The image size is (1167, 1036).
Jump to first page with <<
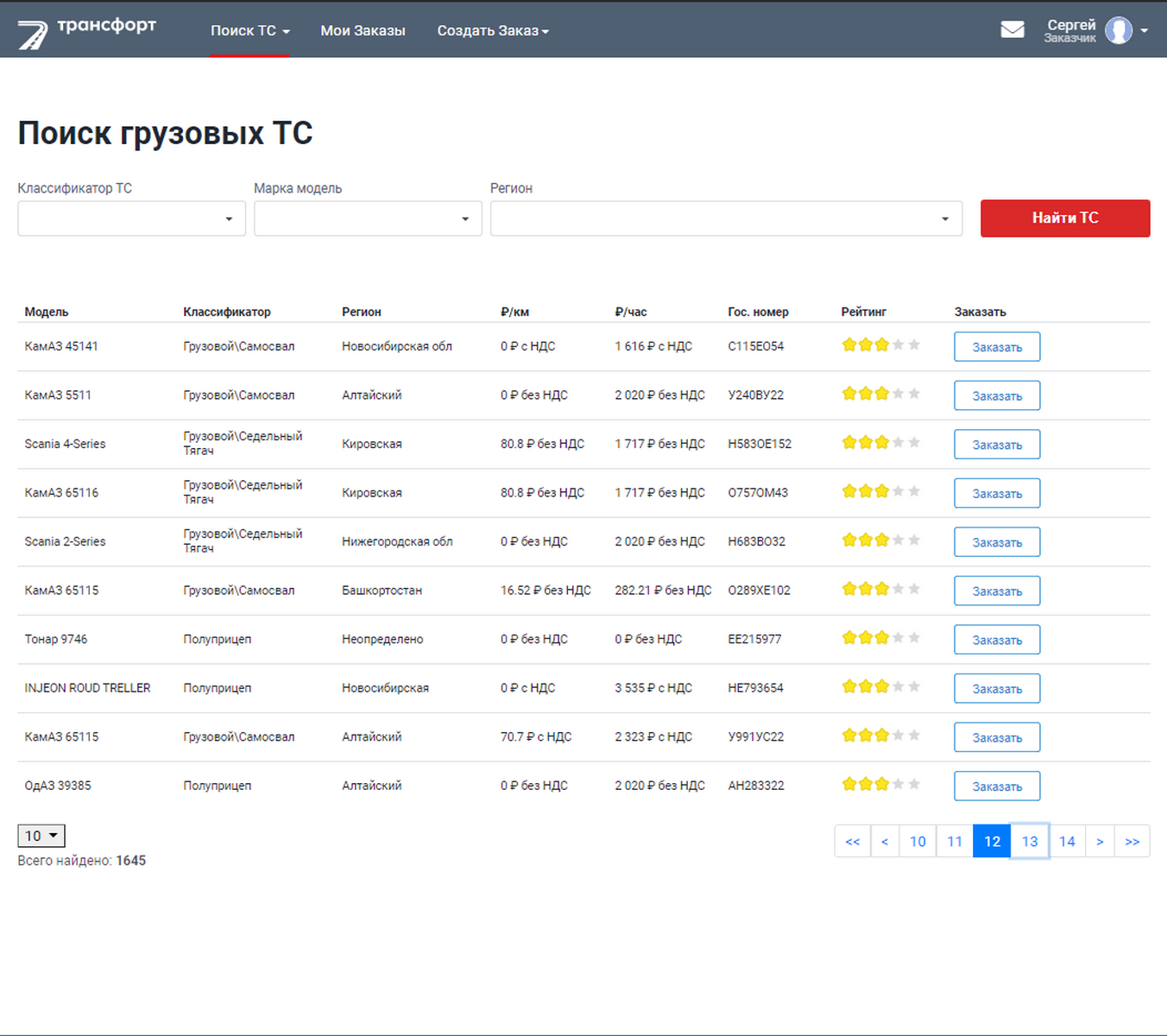(x=853, y=841)
